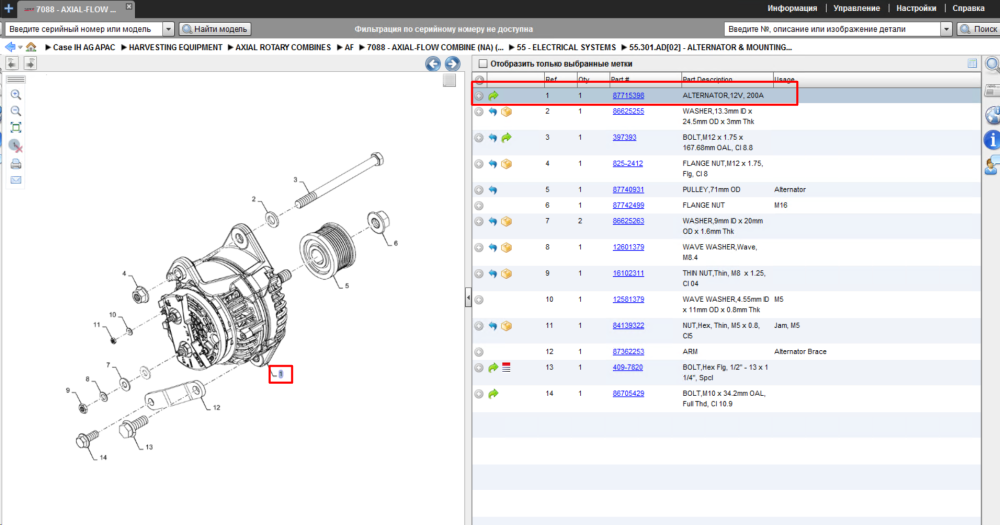
Task: Expand the diagram toolbar grip handle
Action: 16,80
